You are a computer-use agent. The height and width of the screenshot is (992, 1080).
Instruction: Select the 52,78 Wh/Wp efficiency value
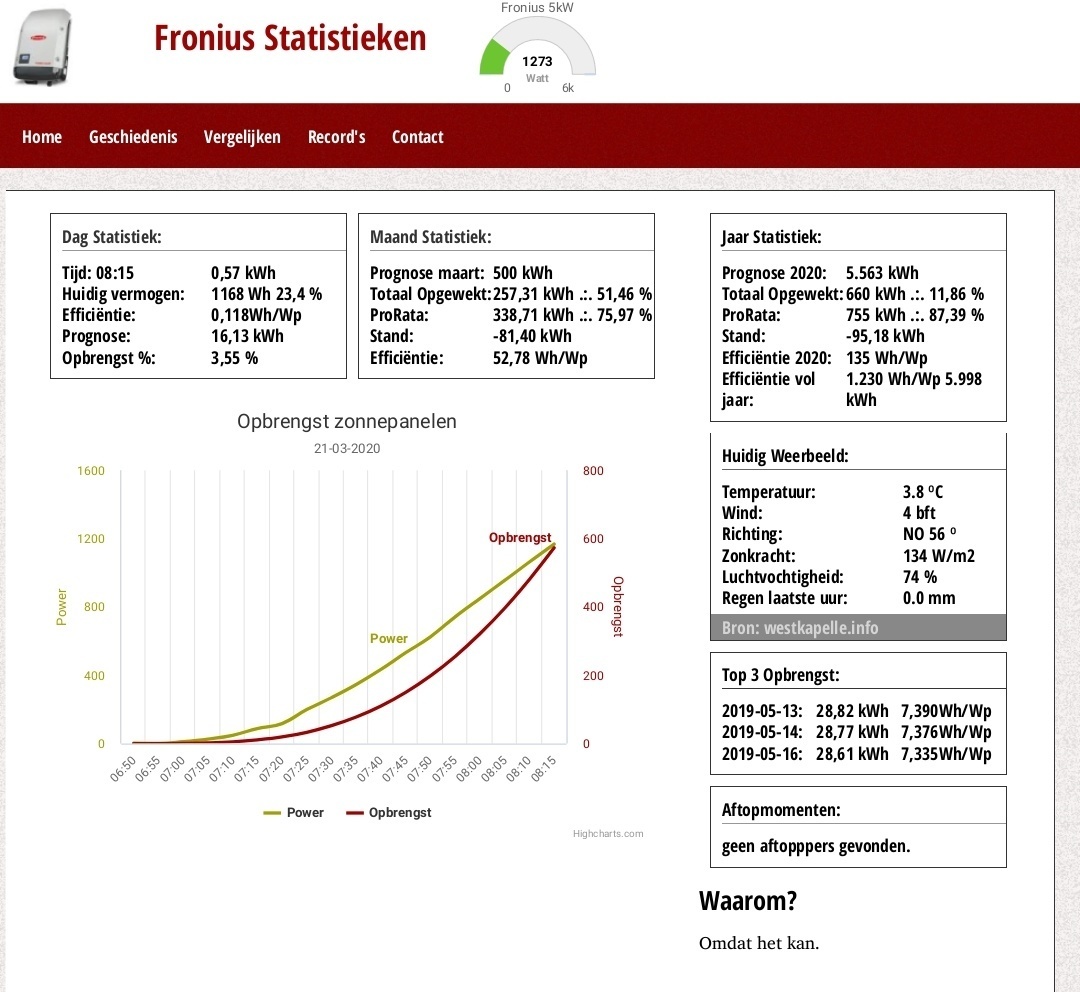(x=540, y=358)
